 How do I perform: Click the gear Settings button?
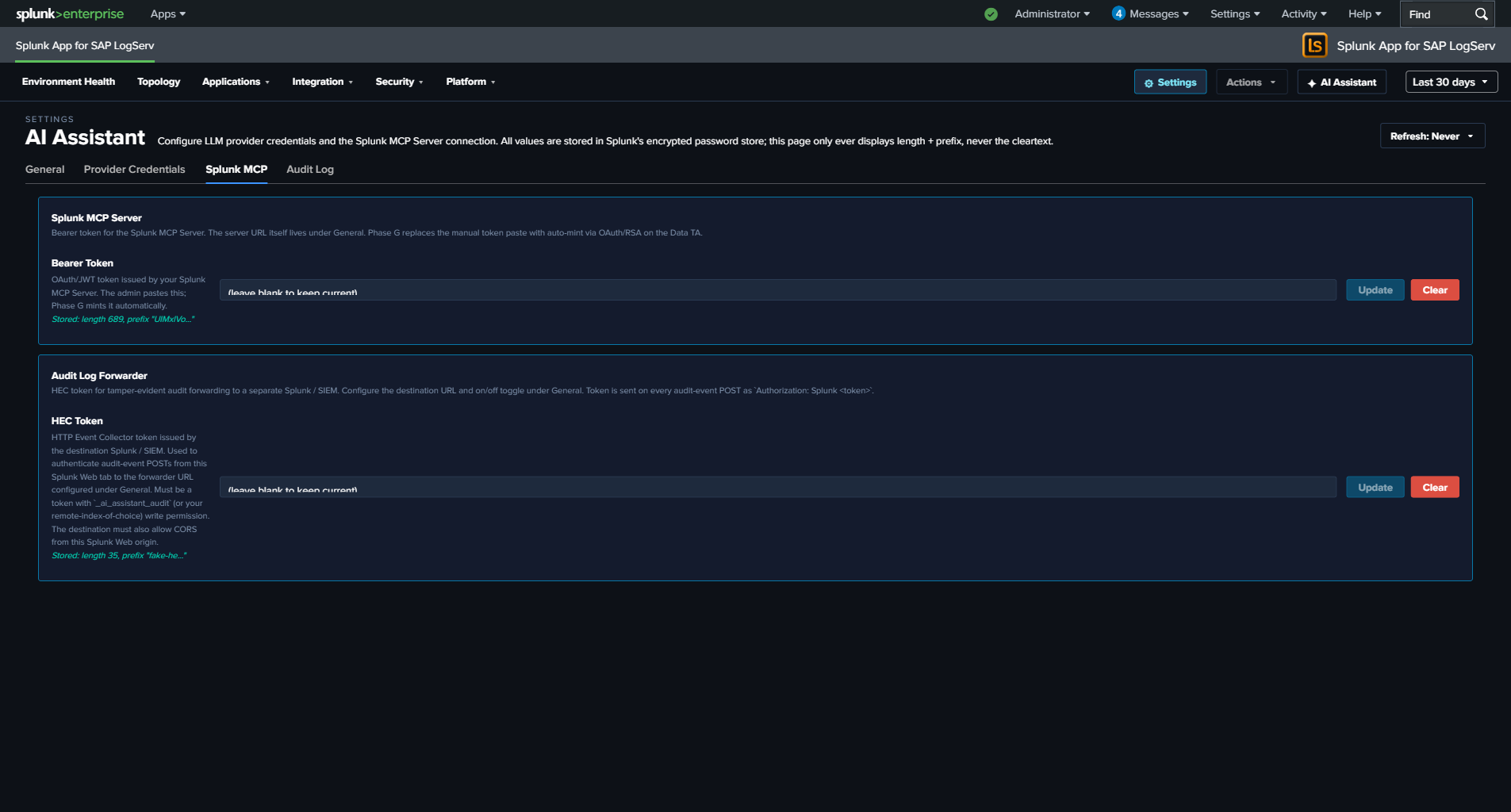pyautogui.click(x=1170, y=82)
